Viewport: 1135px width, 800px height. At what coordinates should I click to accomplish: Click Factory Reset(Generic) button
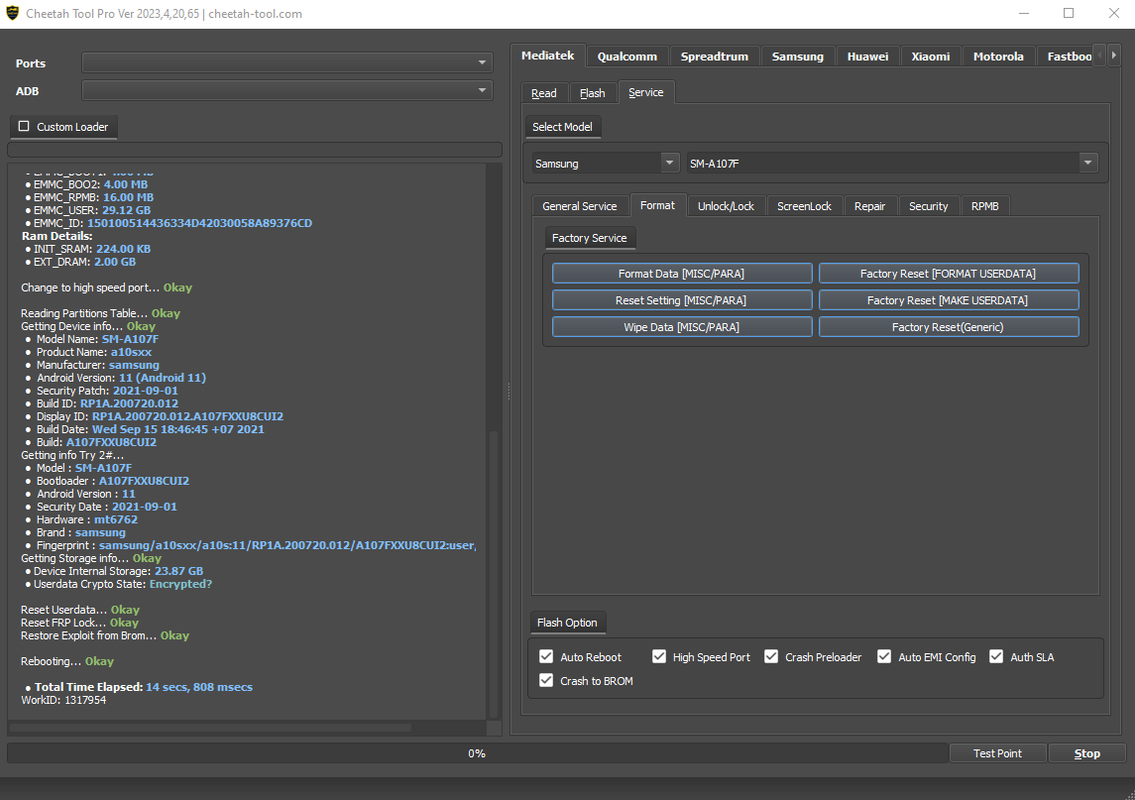[x=948, y=327]
